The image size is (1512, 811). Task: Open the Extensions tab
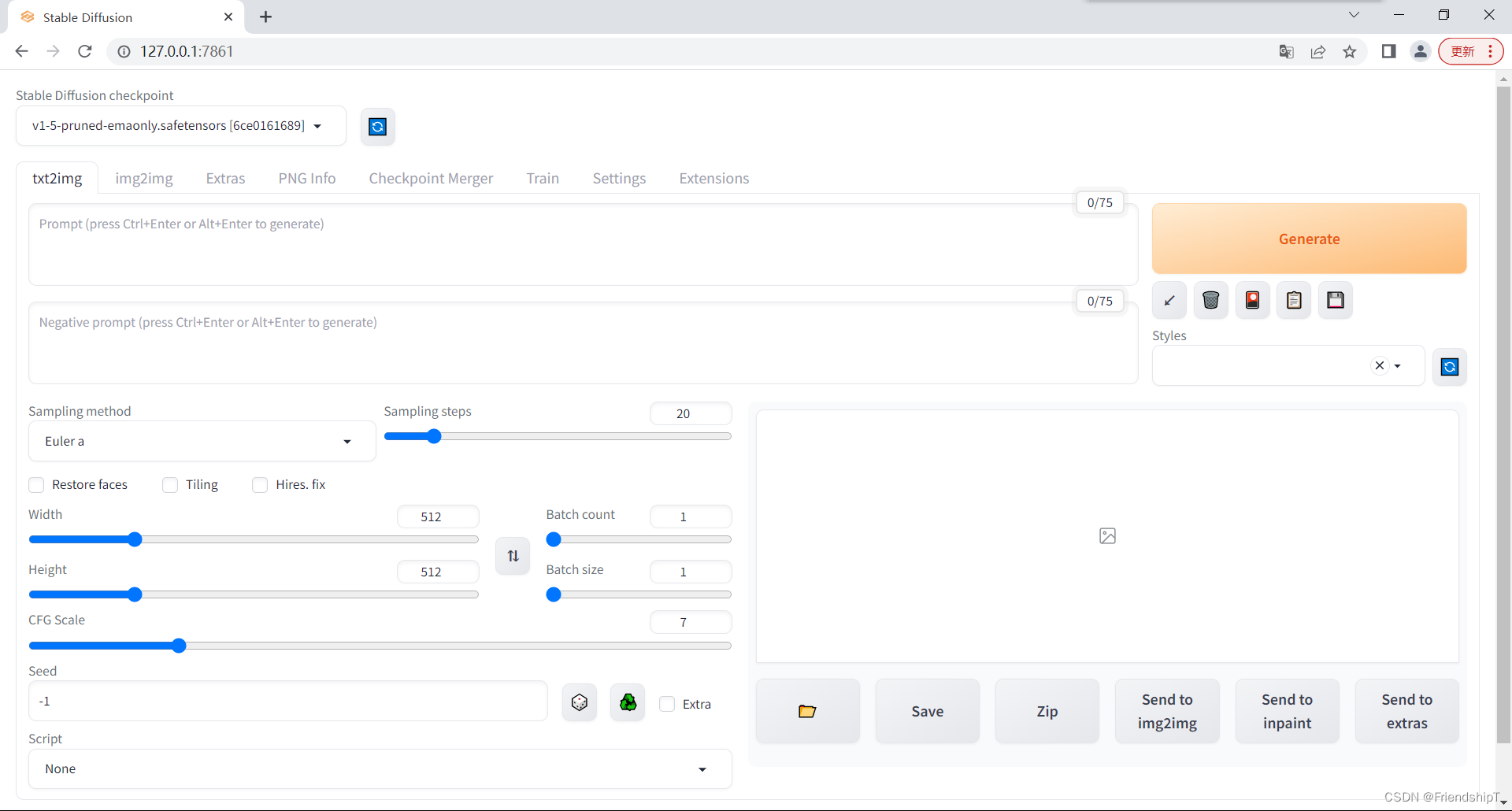coord(714,179)
